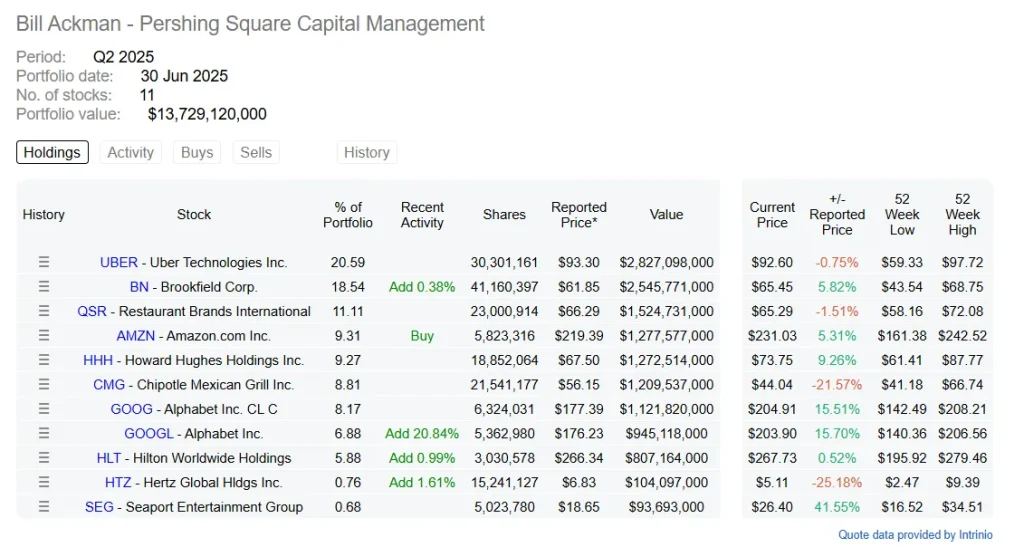Open history icon for HTZ row
The image size is (1024, 547).
click(44, 482)
